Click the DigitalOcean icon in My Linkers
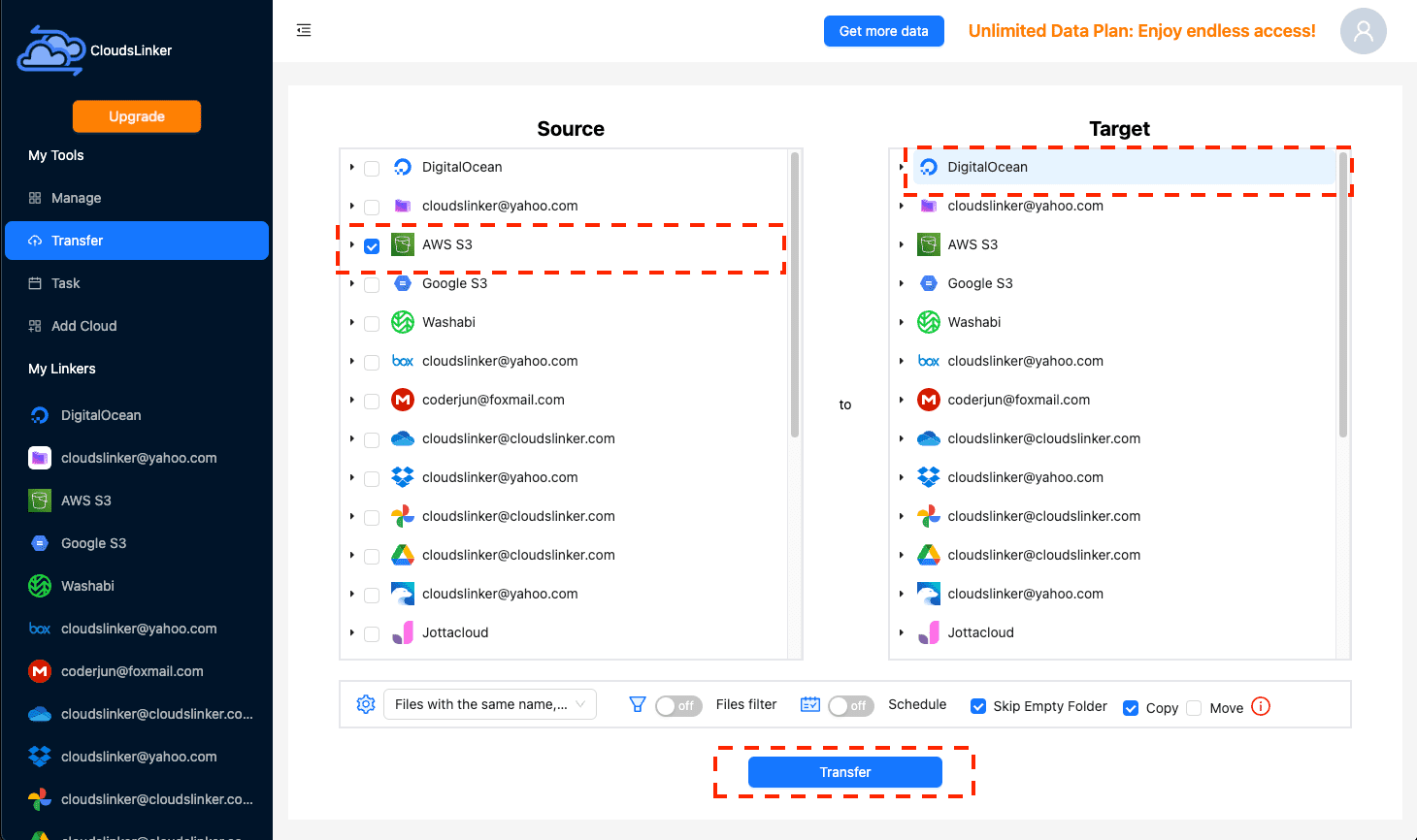Screen dimensions: 1417x840 pos(40,415)
